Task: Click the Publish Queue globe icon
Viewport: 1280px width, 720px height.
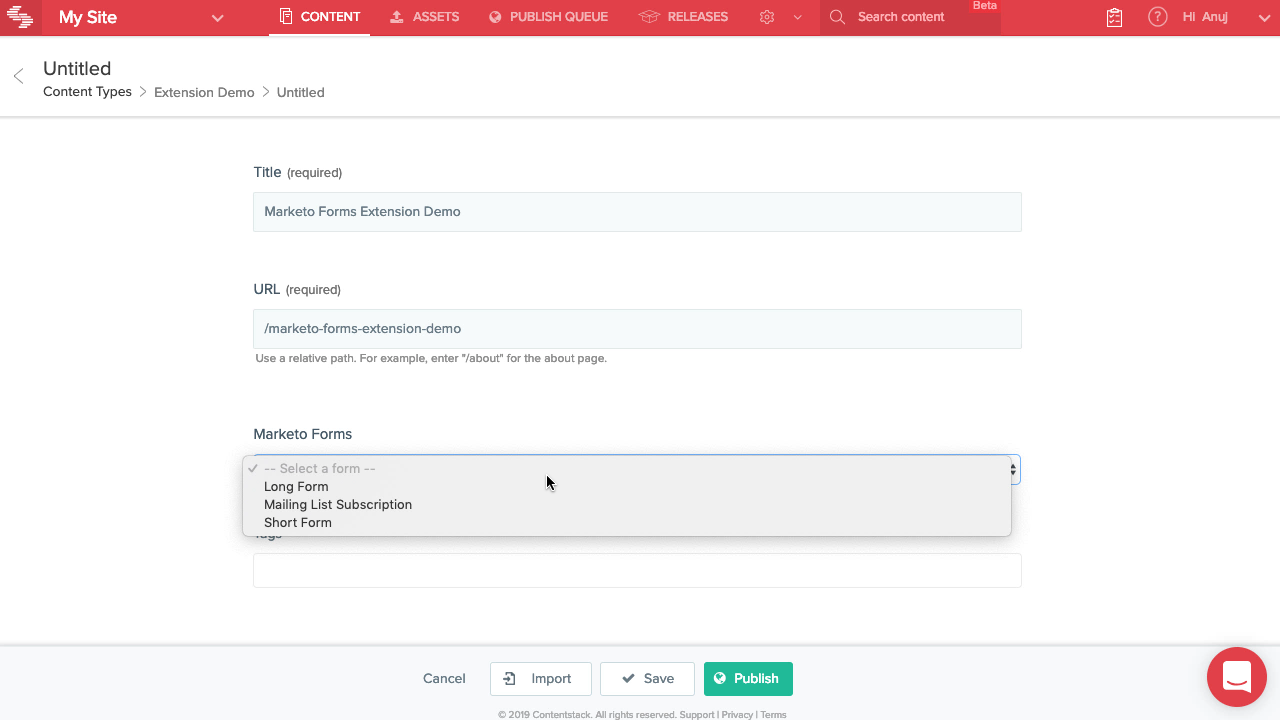Action: 495,17
